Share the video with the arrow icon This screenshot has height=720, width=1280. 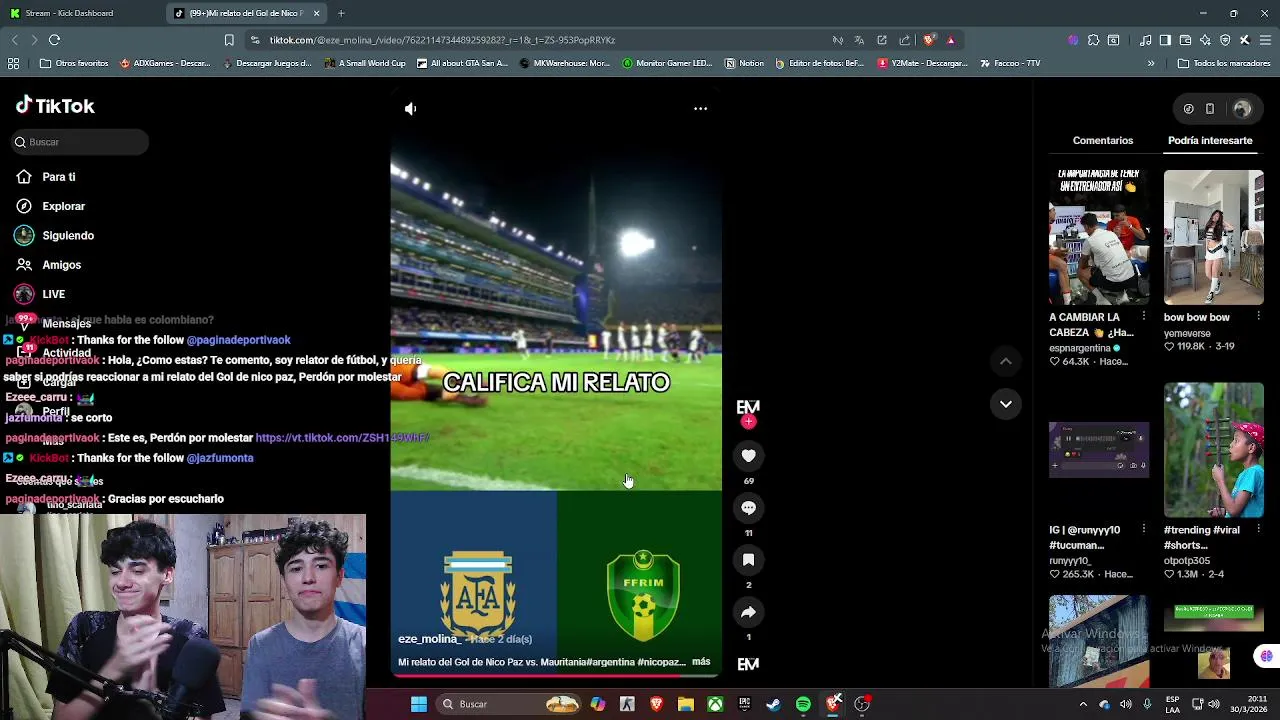point(748,612)
